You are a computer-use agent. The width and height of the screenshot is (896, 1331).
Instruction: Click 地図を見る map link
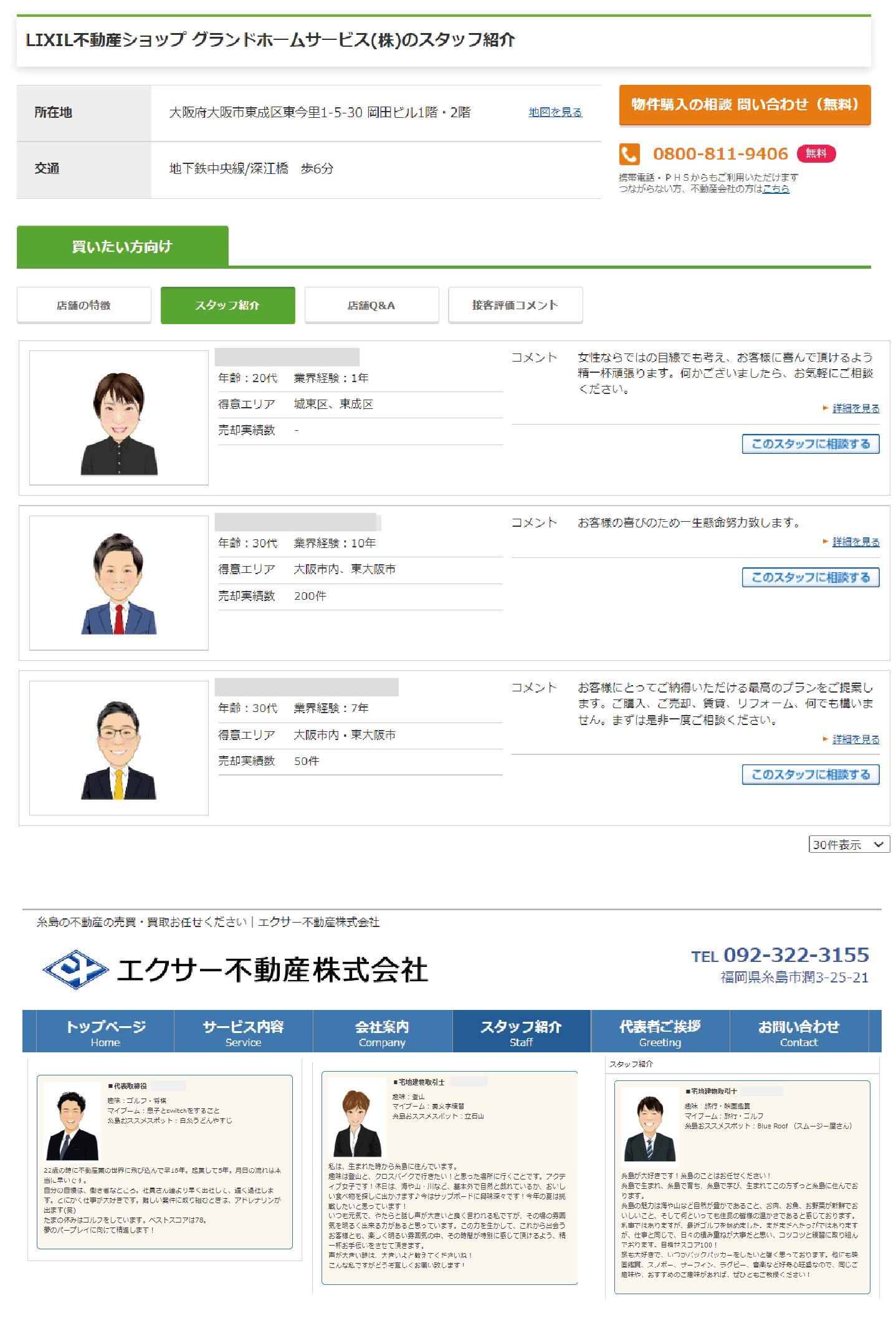(555, 112)
